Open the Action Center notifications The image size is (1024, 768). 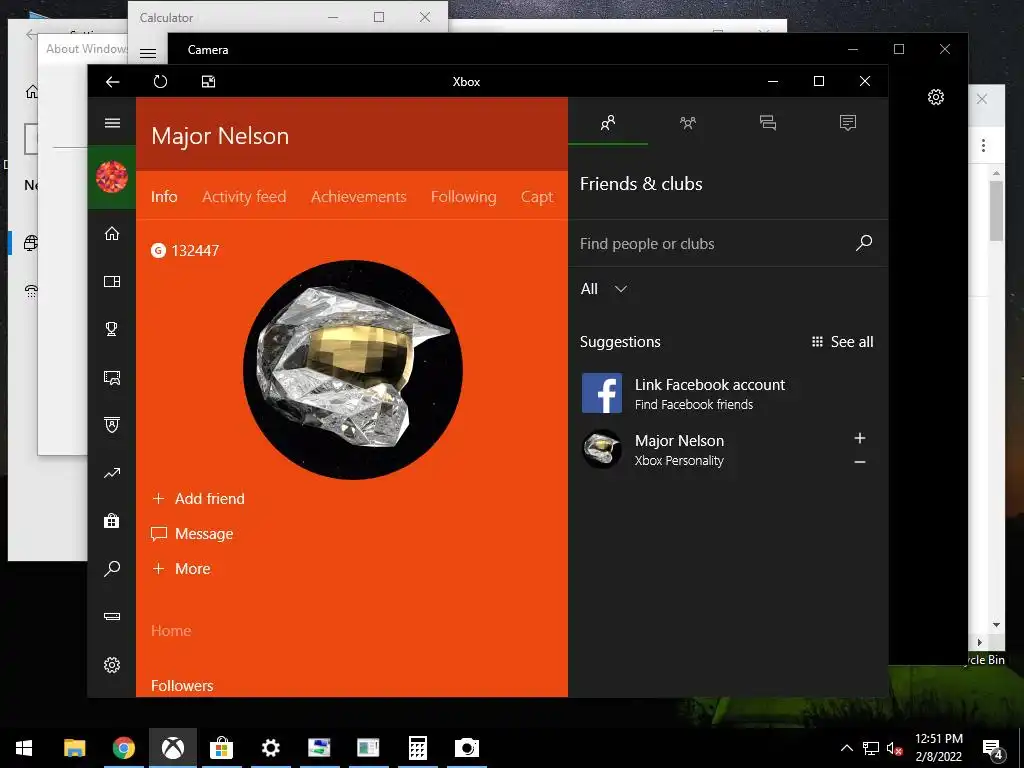993,748
